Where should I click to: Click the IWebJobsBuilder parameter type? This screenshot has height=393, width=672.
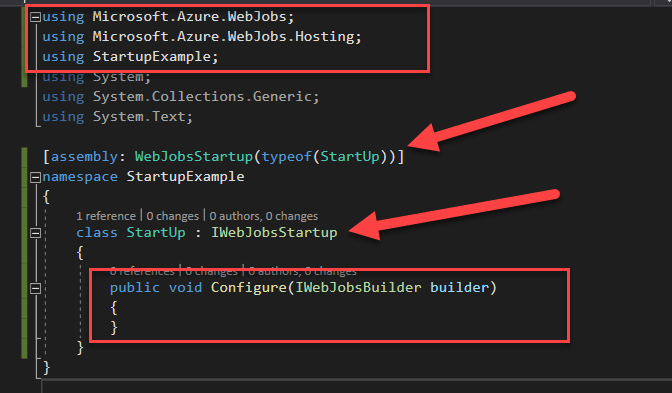pyautogui.click(x=358, y=287)
